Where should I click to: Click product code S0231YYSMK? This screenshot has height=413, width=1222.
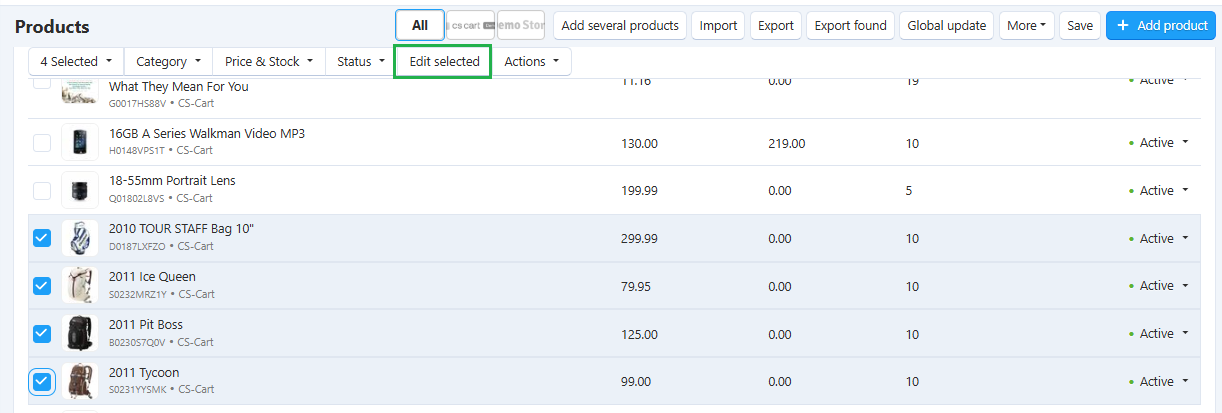pyautogui.click(x=139, y=389)
